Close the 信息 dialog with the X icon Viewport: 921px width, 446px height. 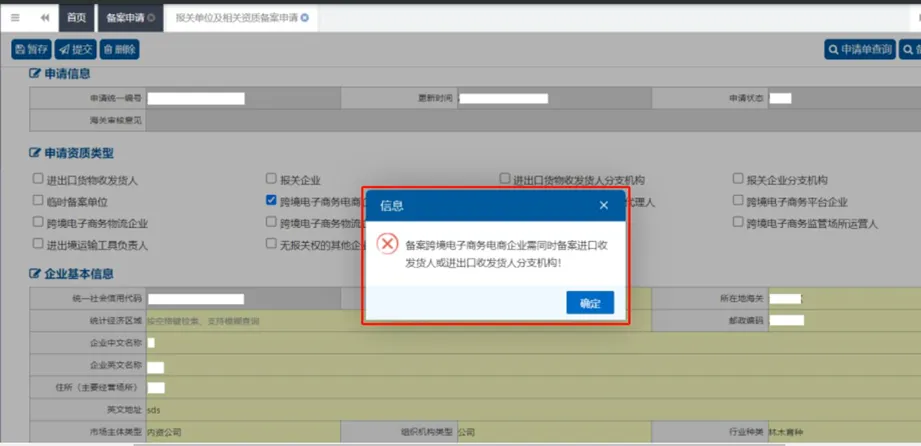pos(603,206)
